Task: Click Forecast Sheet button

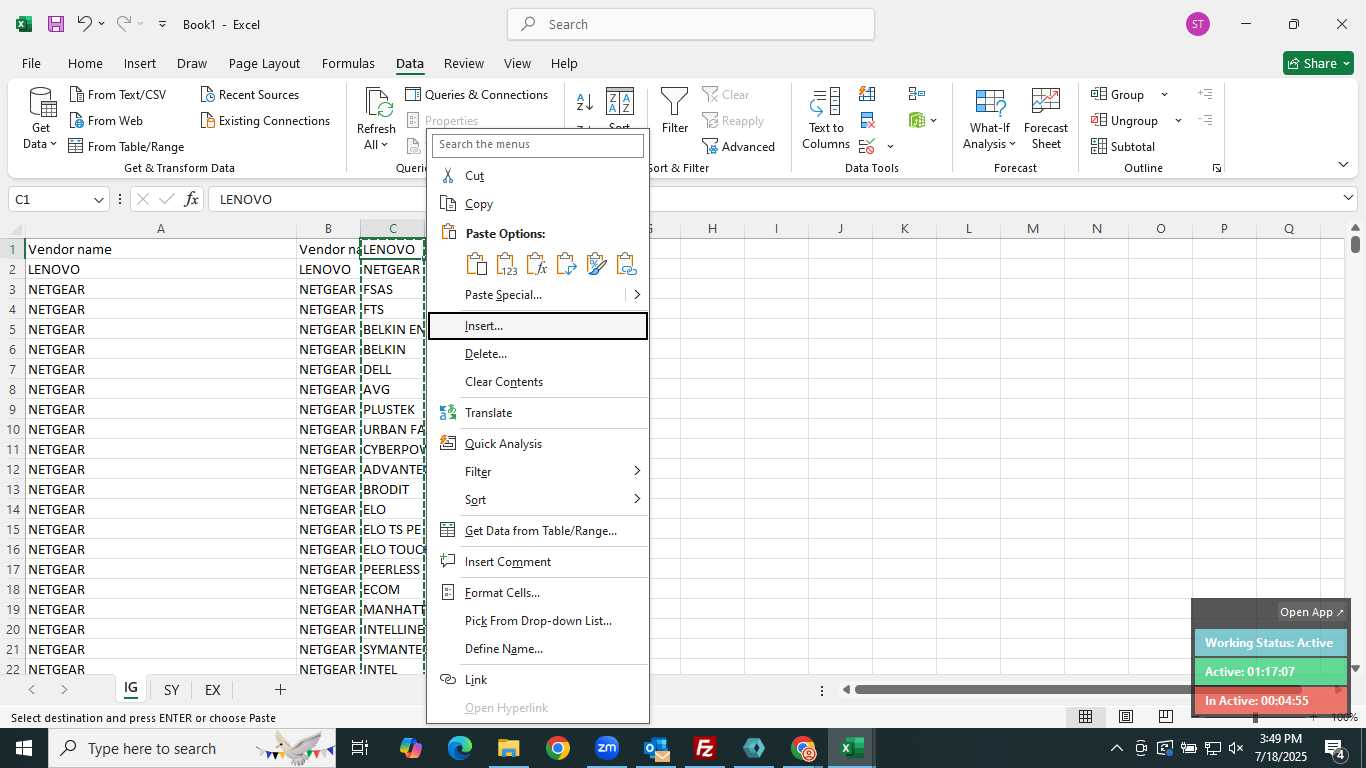Action: 1046,119
